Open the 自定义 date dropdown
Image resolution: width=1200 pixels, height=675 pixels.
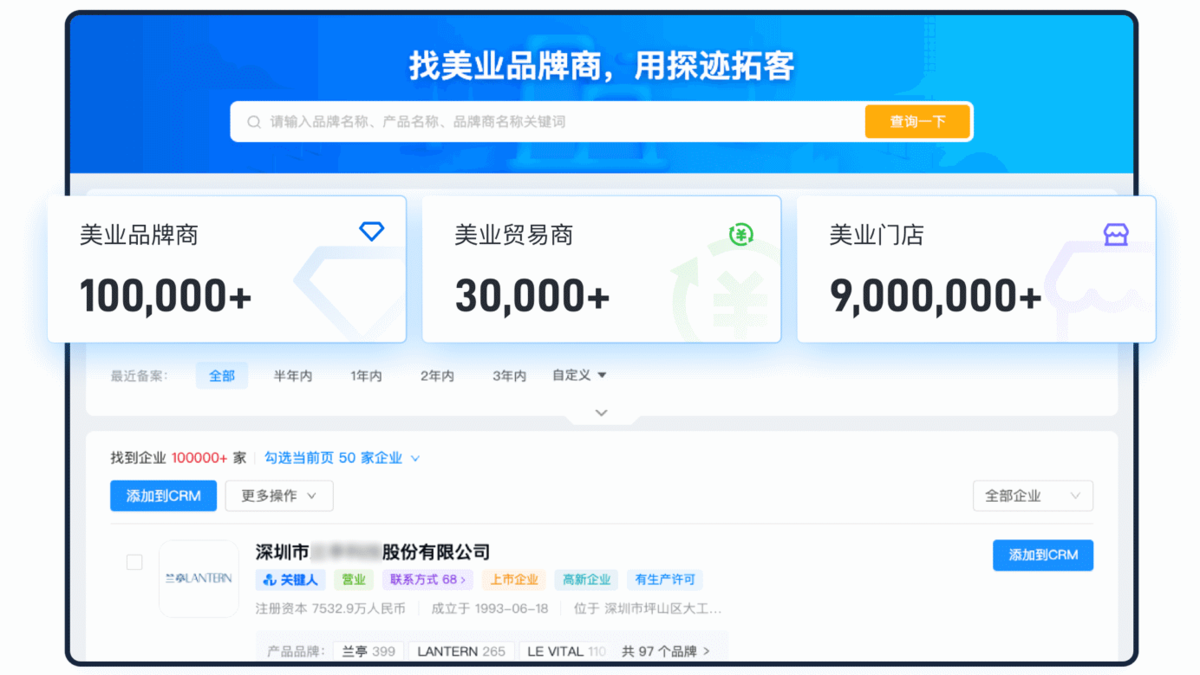[x=579, y=376]
